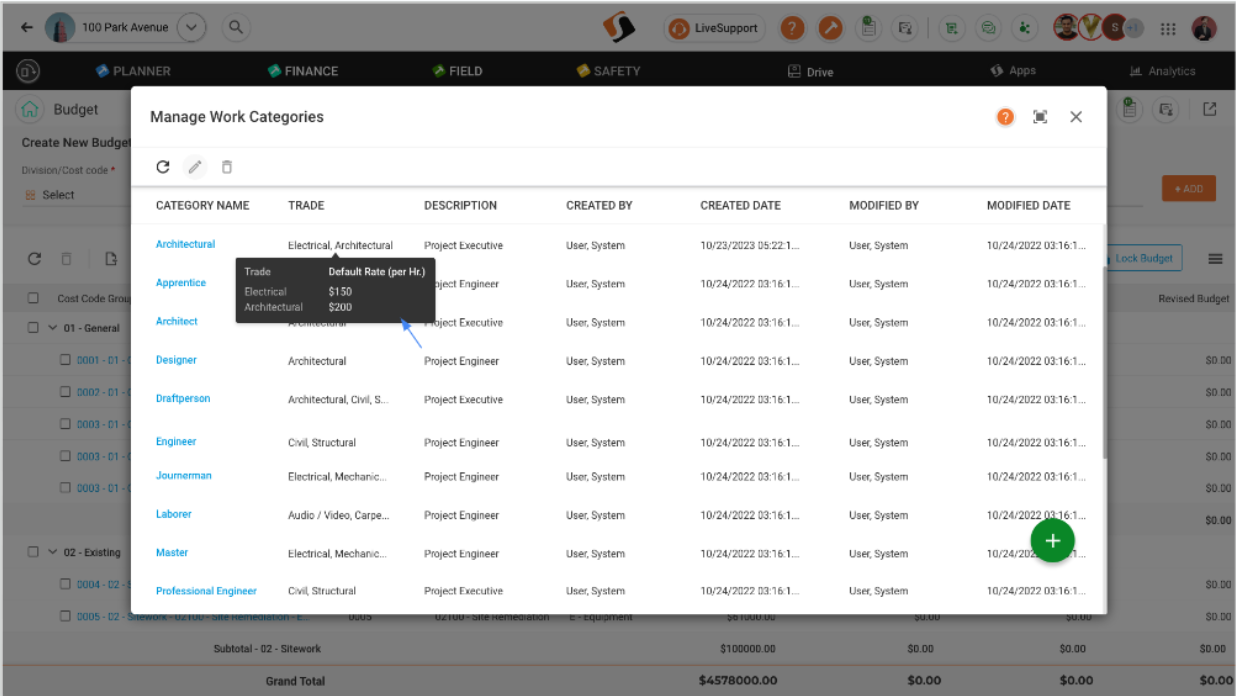Open LiveSupport chat
Screen dimensions: 1236x696
pos(715,28)
